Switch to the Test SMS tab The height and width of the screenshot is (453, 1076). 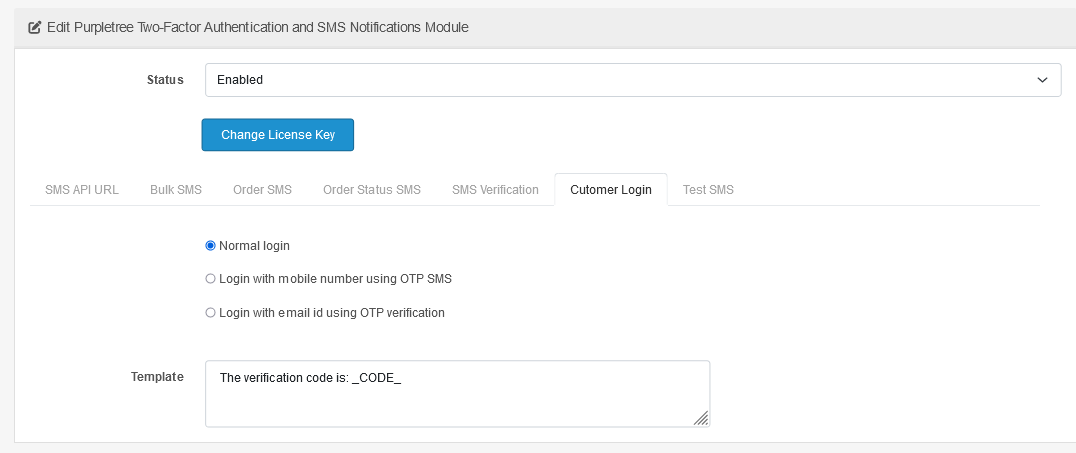coord(708,190)
